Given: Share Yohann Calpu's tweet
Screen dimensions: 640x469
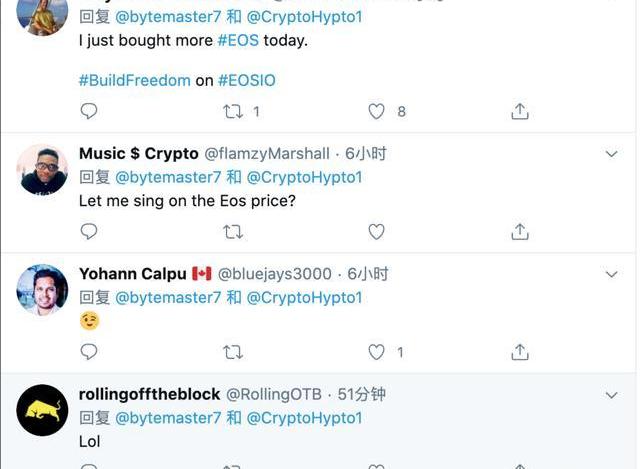Looking at the screenshot, I should click(520, 352).
